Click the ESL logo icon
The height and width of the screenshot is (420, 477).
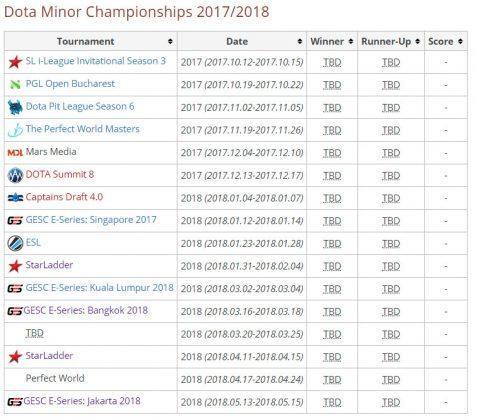coord(15,243)
